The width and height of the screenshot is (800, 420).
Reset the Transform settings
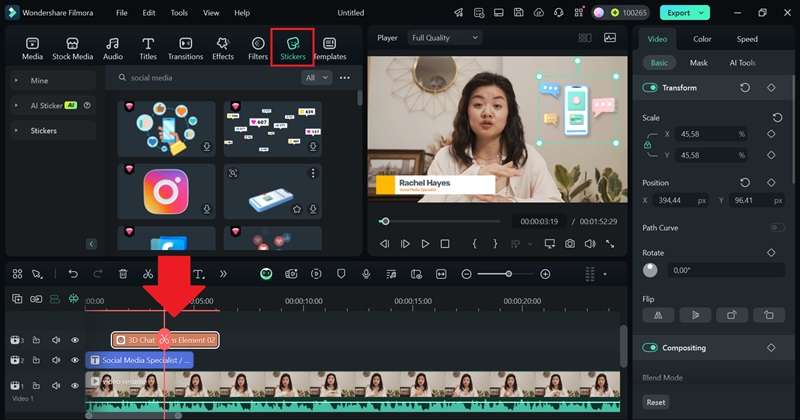coord(745,88)
